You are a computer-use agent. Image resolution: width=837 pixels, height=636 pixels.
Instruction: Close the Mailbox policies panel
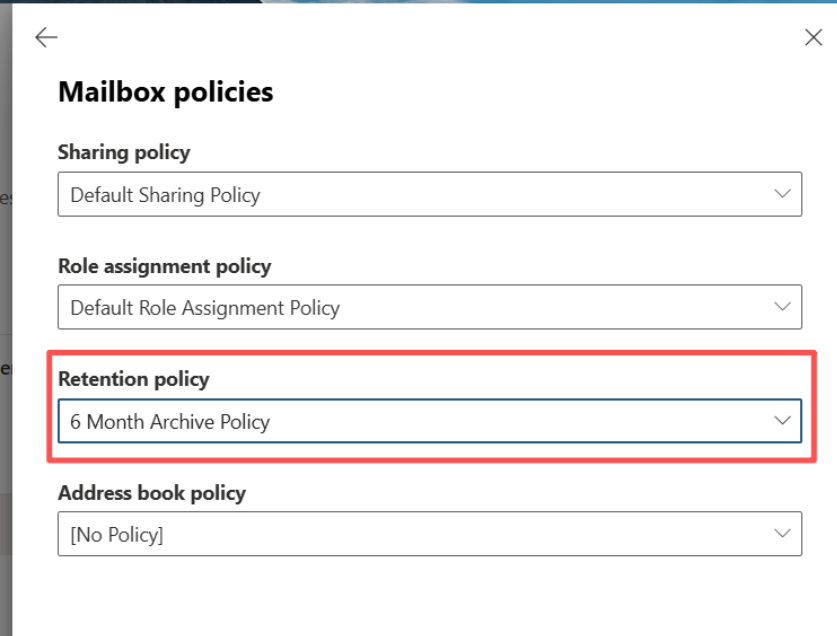pos(813,38)
